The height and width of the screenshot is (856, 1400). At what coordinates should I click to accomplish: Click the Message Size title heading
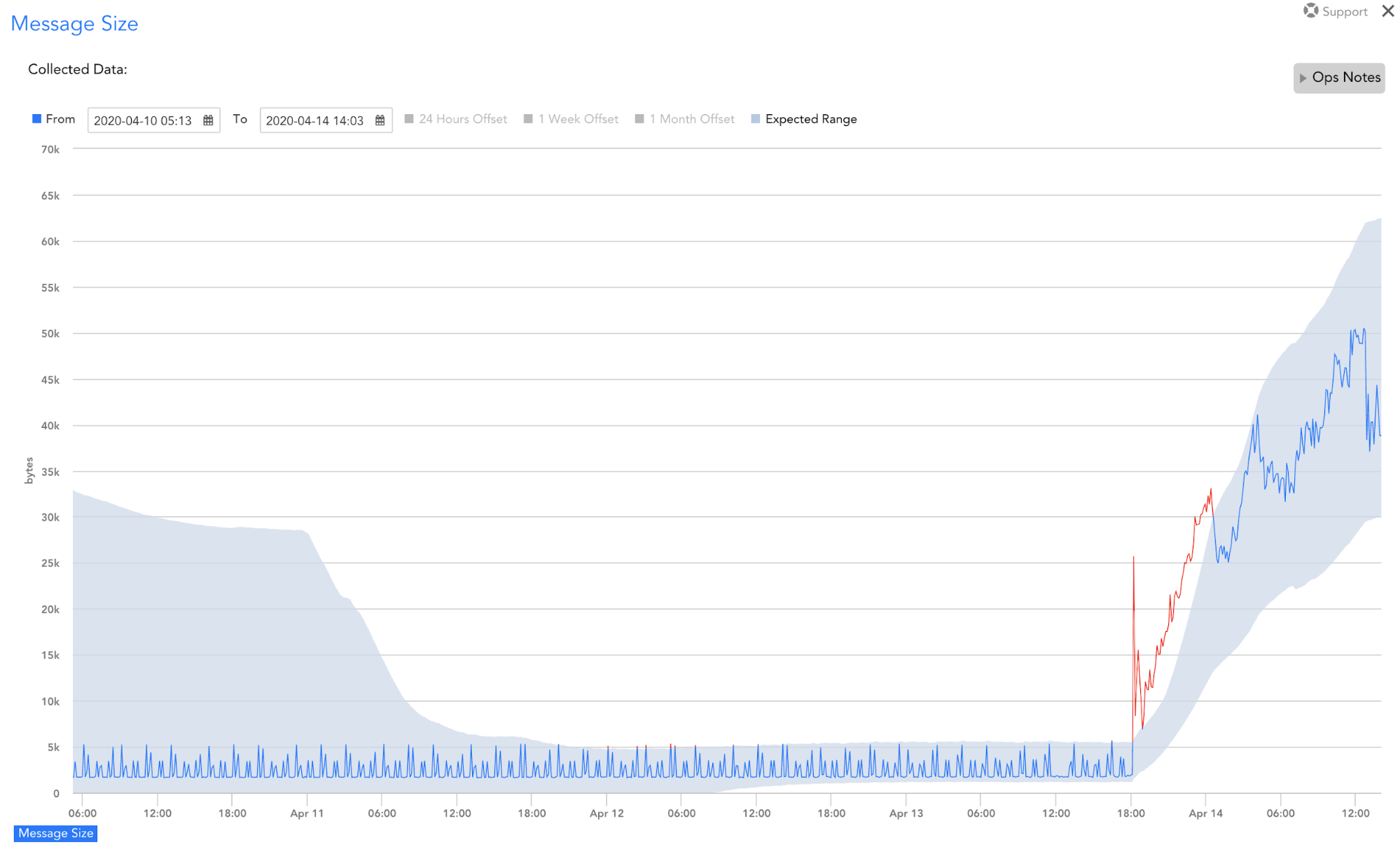click(x=74, y=24)
